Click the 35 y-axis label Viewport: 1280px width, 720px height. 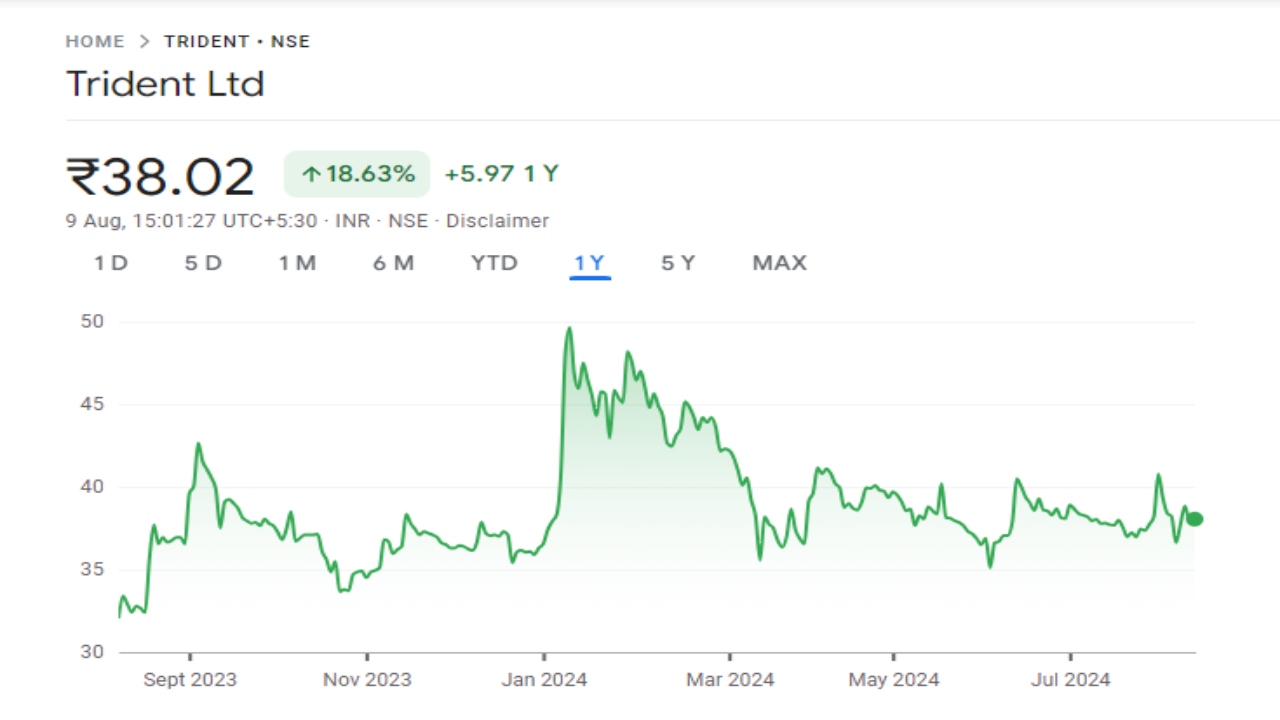tap(93, 569)
